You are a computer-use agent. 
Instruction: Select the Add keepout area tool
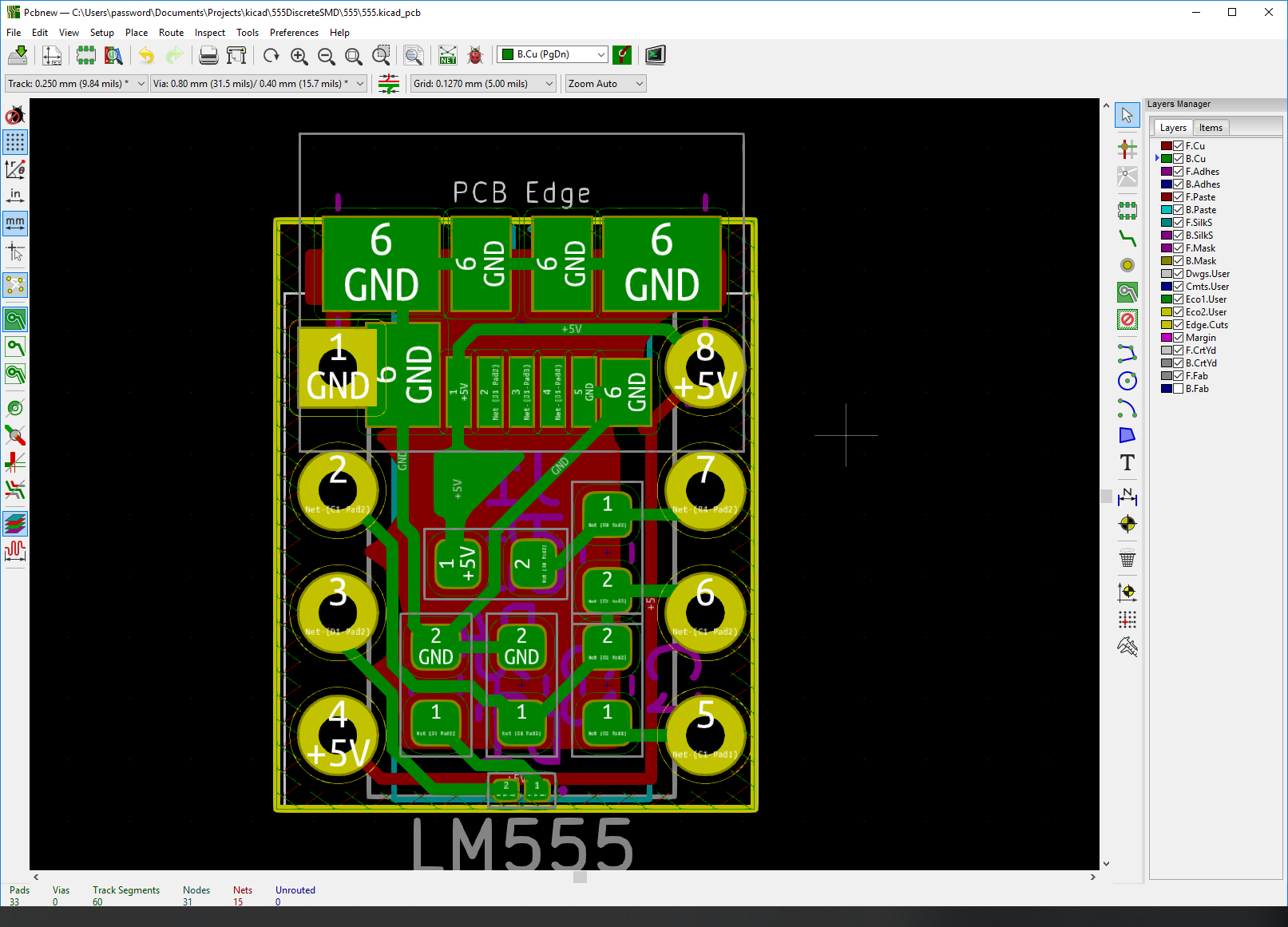click(1127, 320)
